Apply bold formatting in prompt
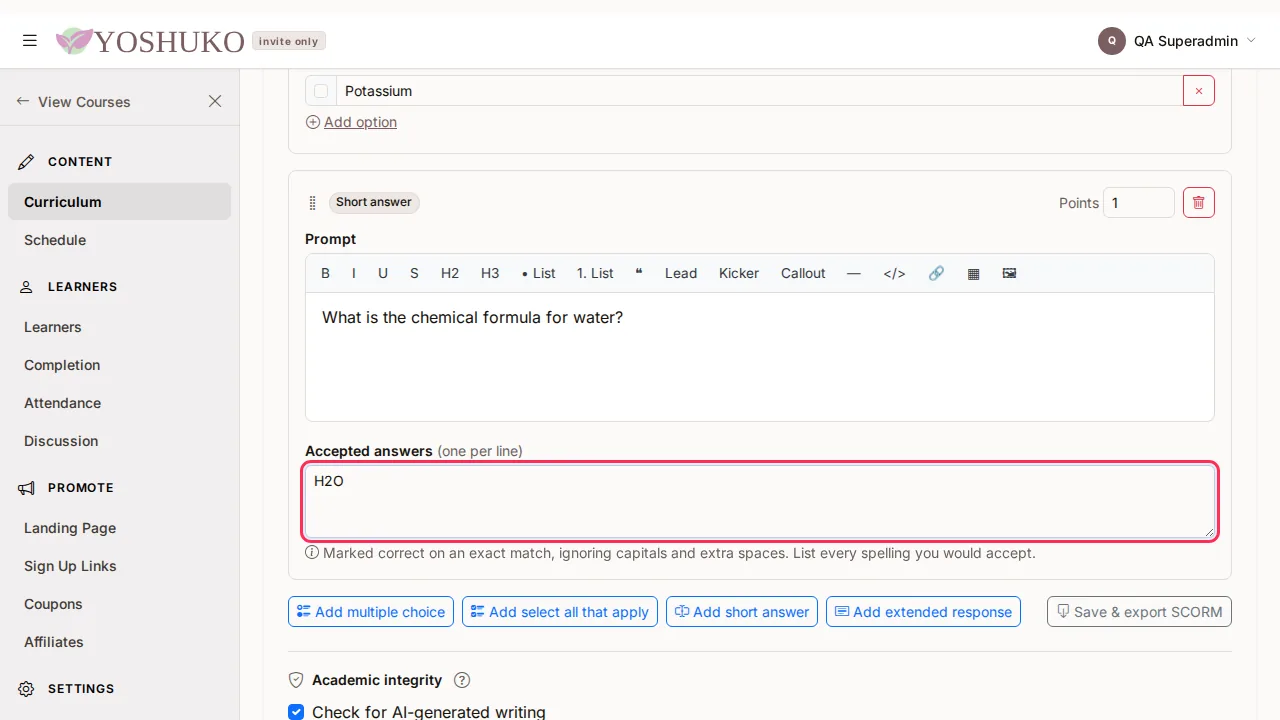This screenshot has height=720, width=1280. pyautogui.click(x=325, y=273)
